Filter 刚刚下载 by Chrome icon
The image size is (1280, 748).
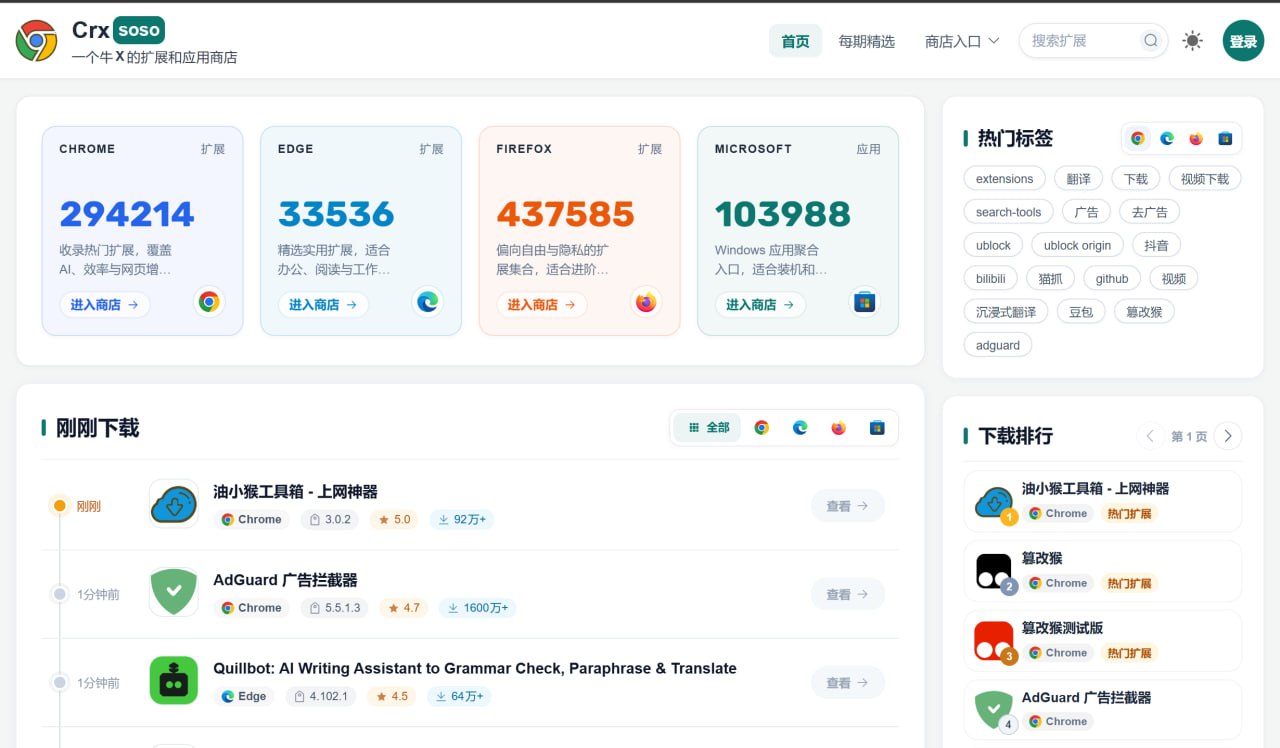click(x=762, y=428)
